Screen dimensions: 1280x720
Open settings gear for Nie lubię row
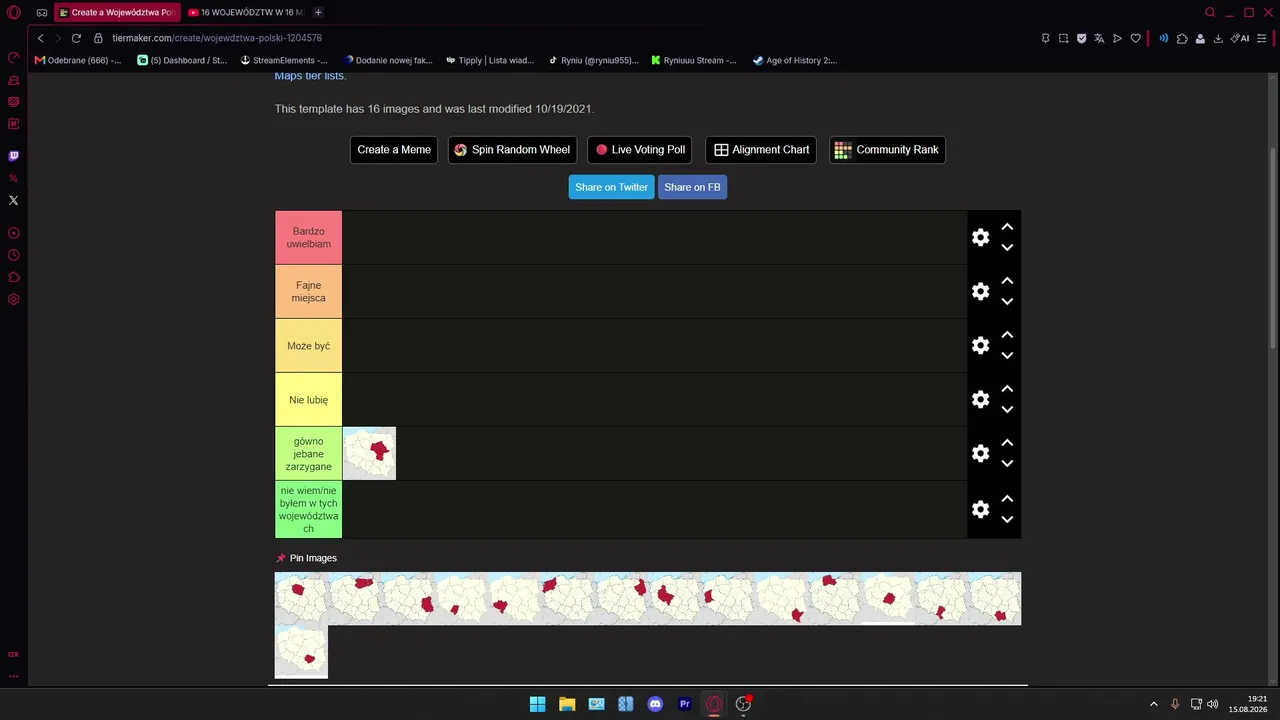980,399
